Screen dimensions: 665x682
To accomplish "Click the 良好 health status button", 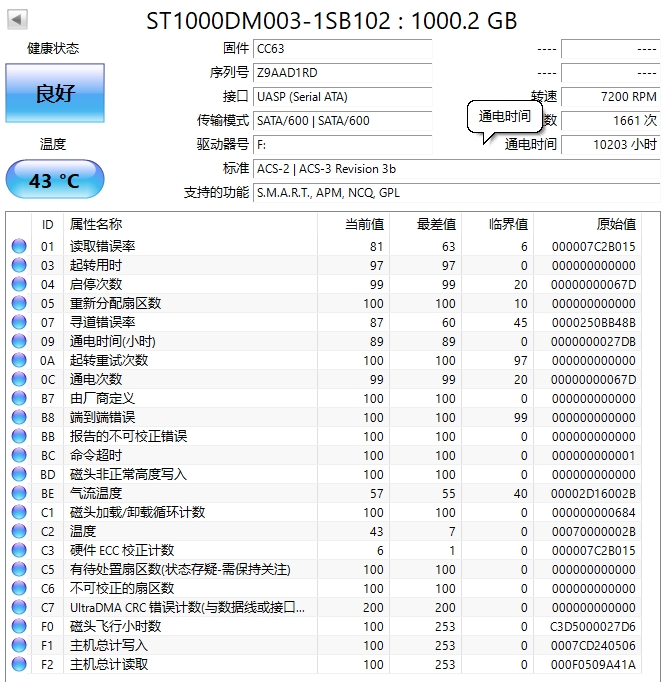I will [55, 93].
